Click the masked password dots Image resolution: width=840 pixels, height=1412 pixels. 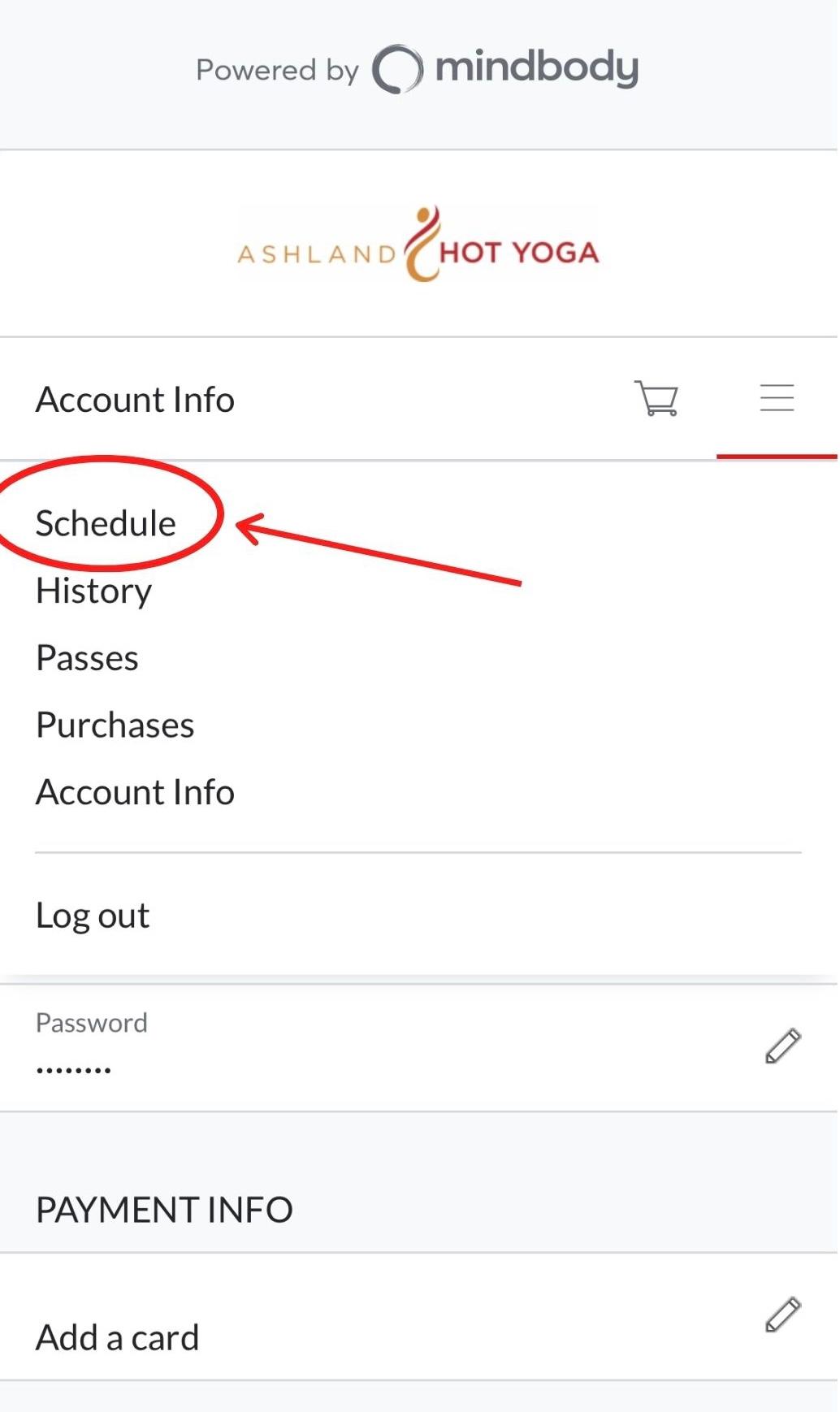click(x=73, y=1070)
